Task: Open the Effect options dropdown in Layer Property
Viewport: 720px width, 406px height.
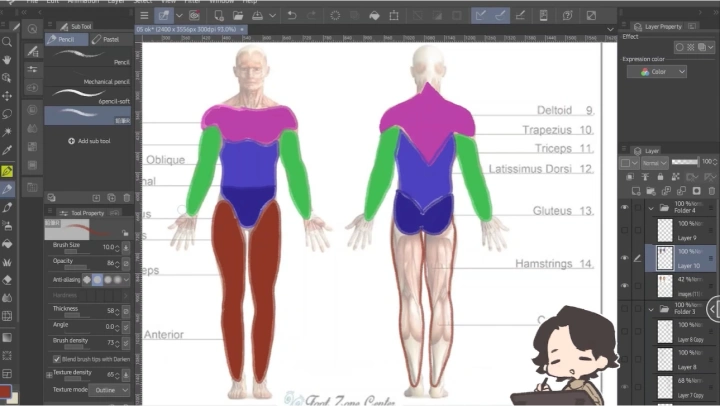Action: [711, 47]
